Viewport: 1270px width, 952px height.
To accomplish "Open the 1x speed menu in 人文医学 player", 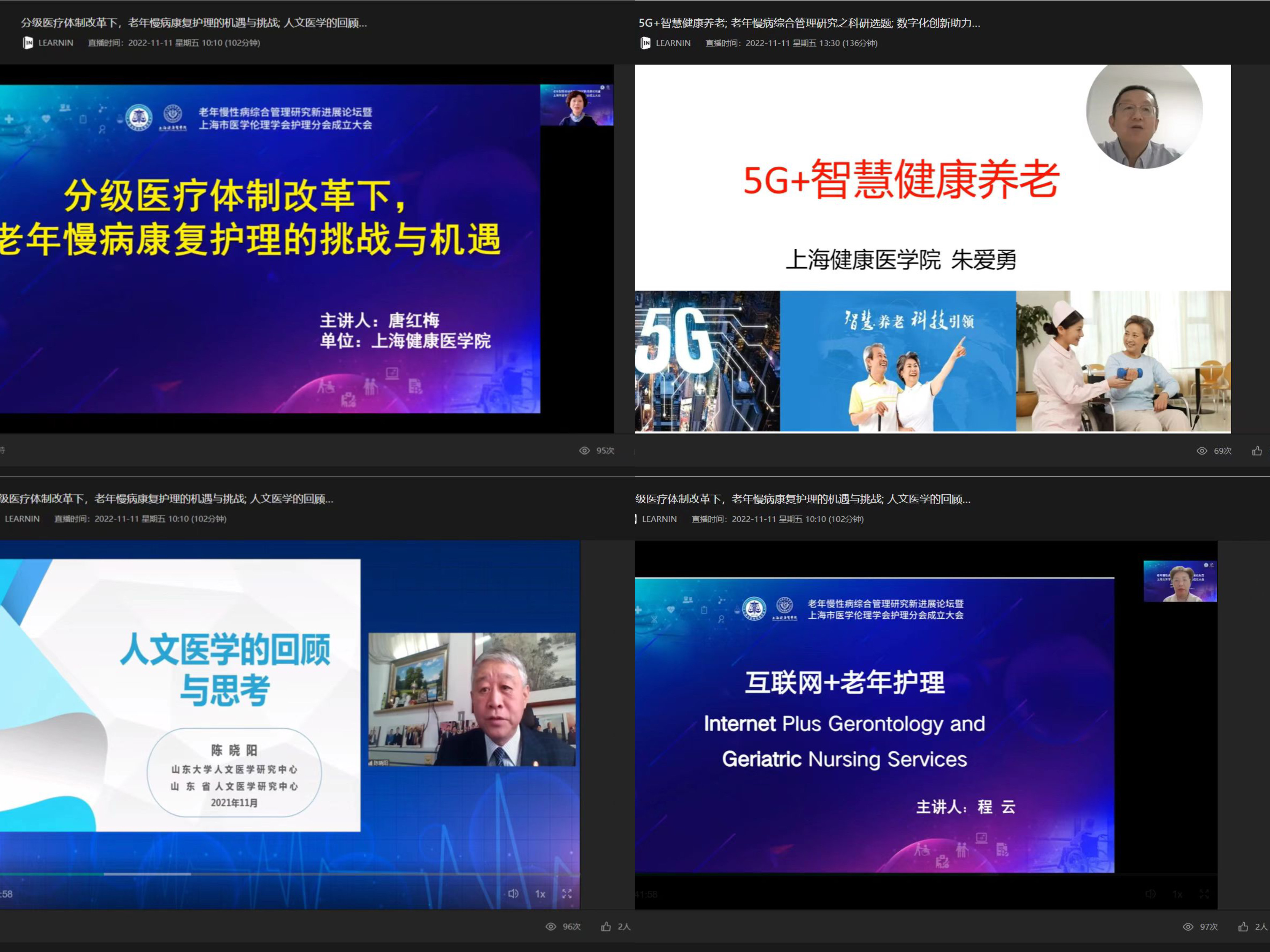I will pyautogui.click(x=540, y=893).
